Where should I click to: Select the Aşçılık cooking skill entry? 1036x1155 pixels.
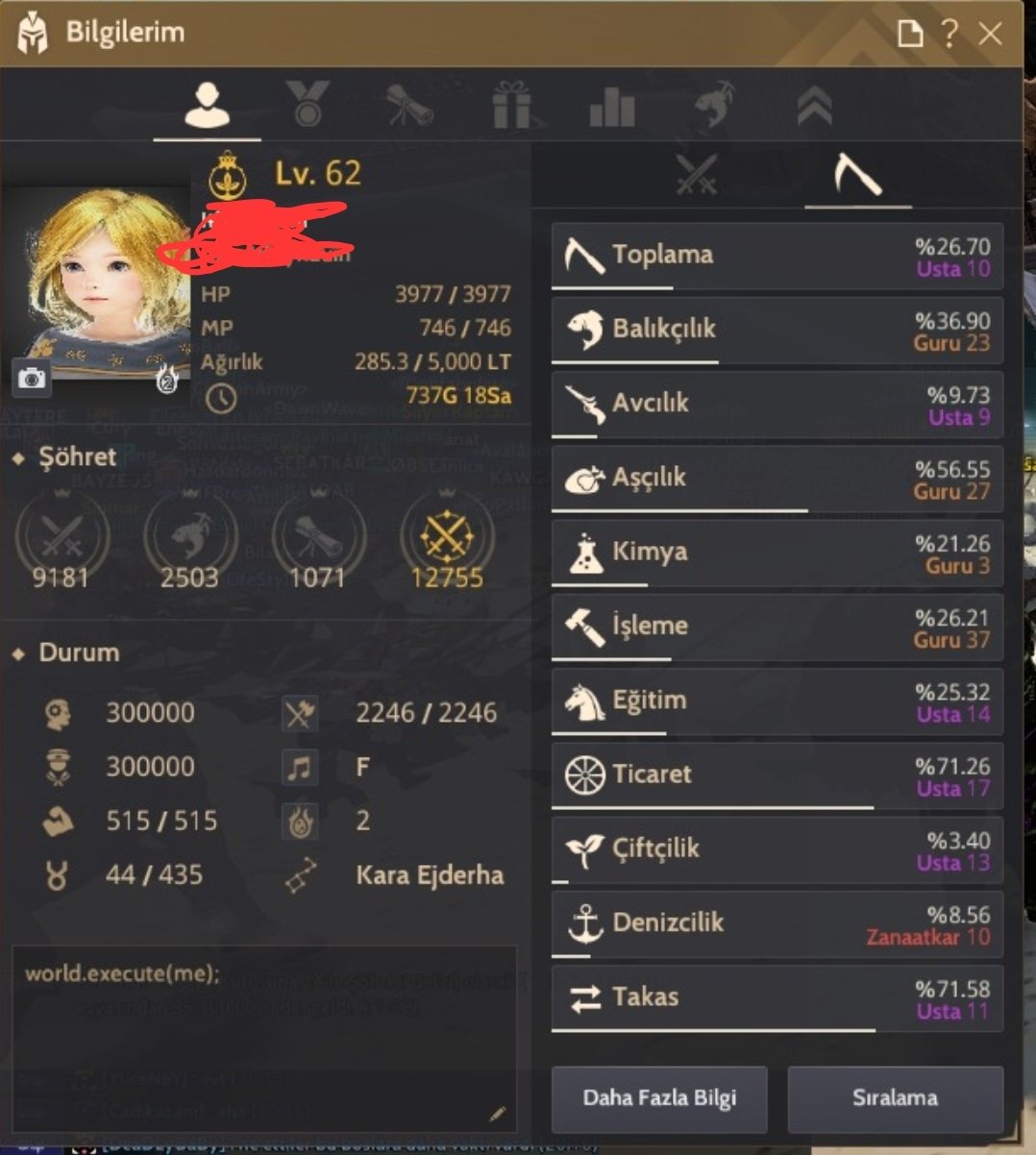click(777, 479)
